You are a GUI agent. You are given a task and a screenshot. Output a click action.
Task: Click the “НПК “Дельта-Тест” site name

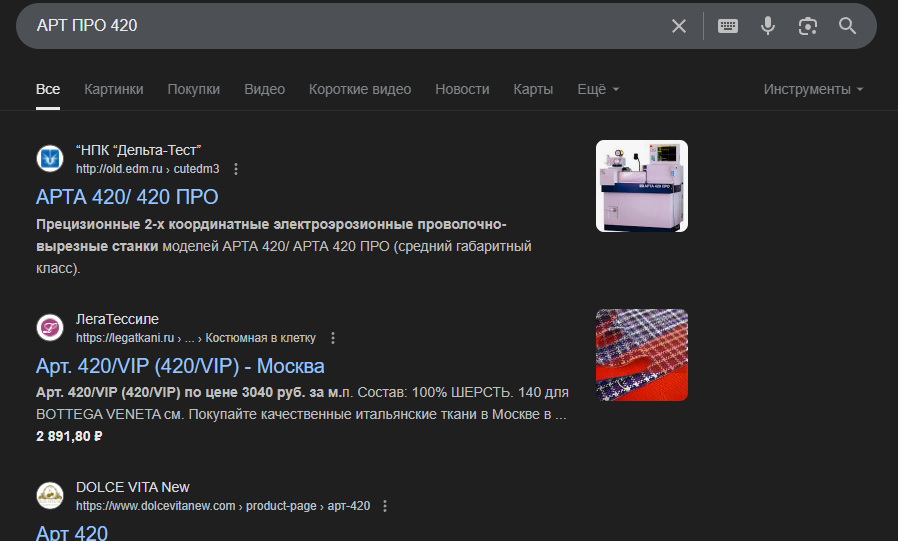click(x=139, y=150)
